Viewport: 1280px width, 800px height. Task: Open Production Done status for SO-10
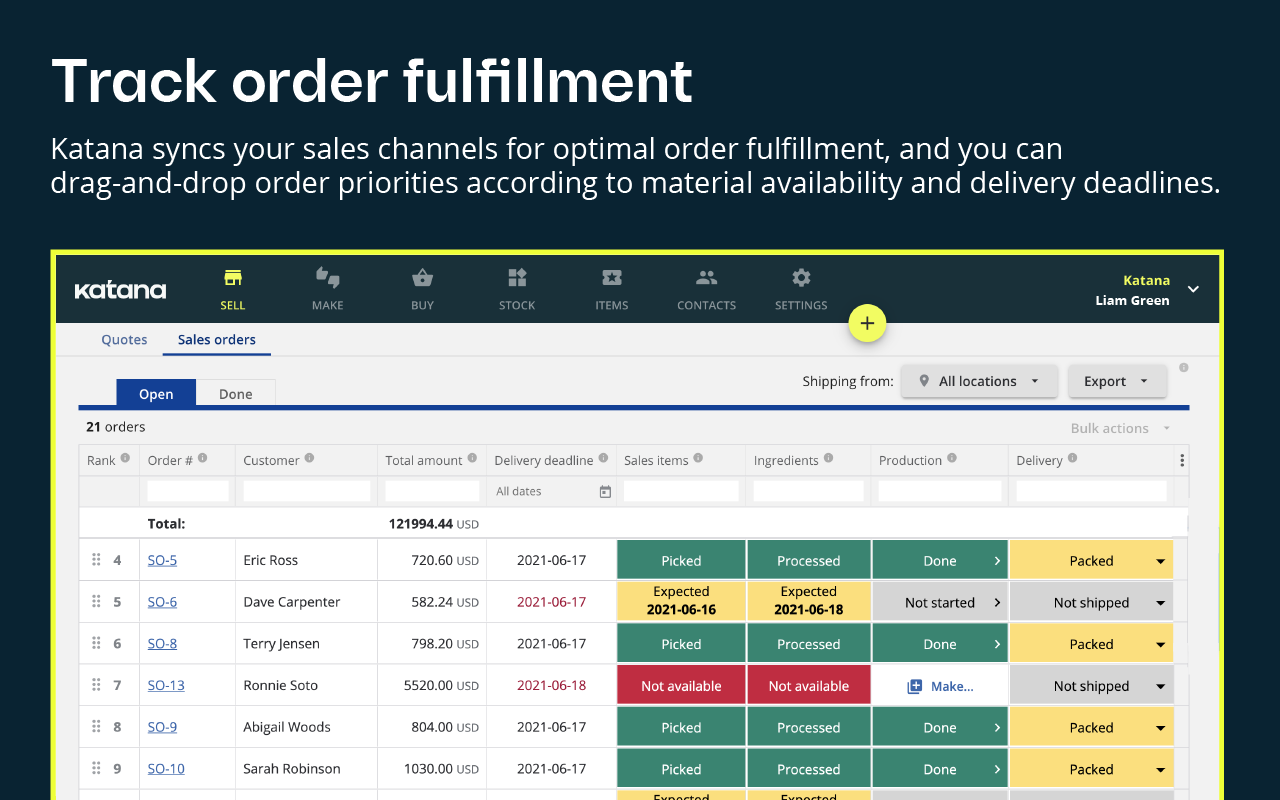940,769
